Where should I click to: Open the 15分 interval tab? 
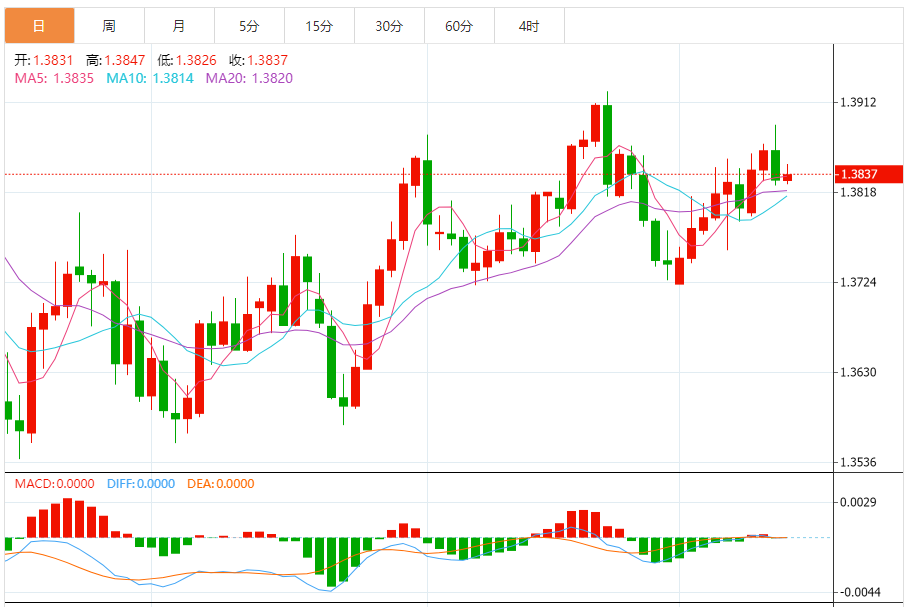pos(319,26)
